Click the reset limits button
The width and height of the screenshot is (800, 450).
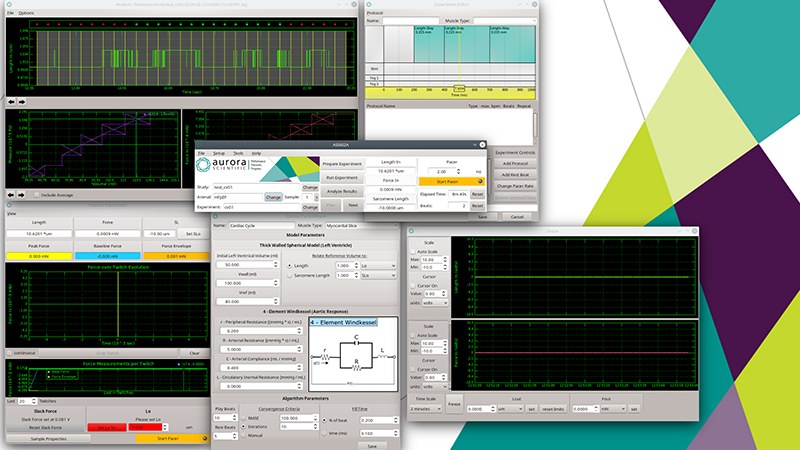(x=553, y=409)
